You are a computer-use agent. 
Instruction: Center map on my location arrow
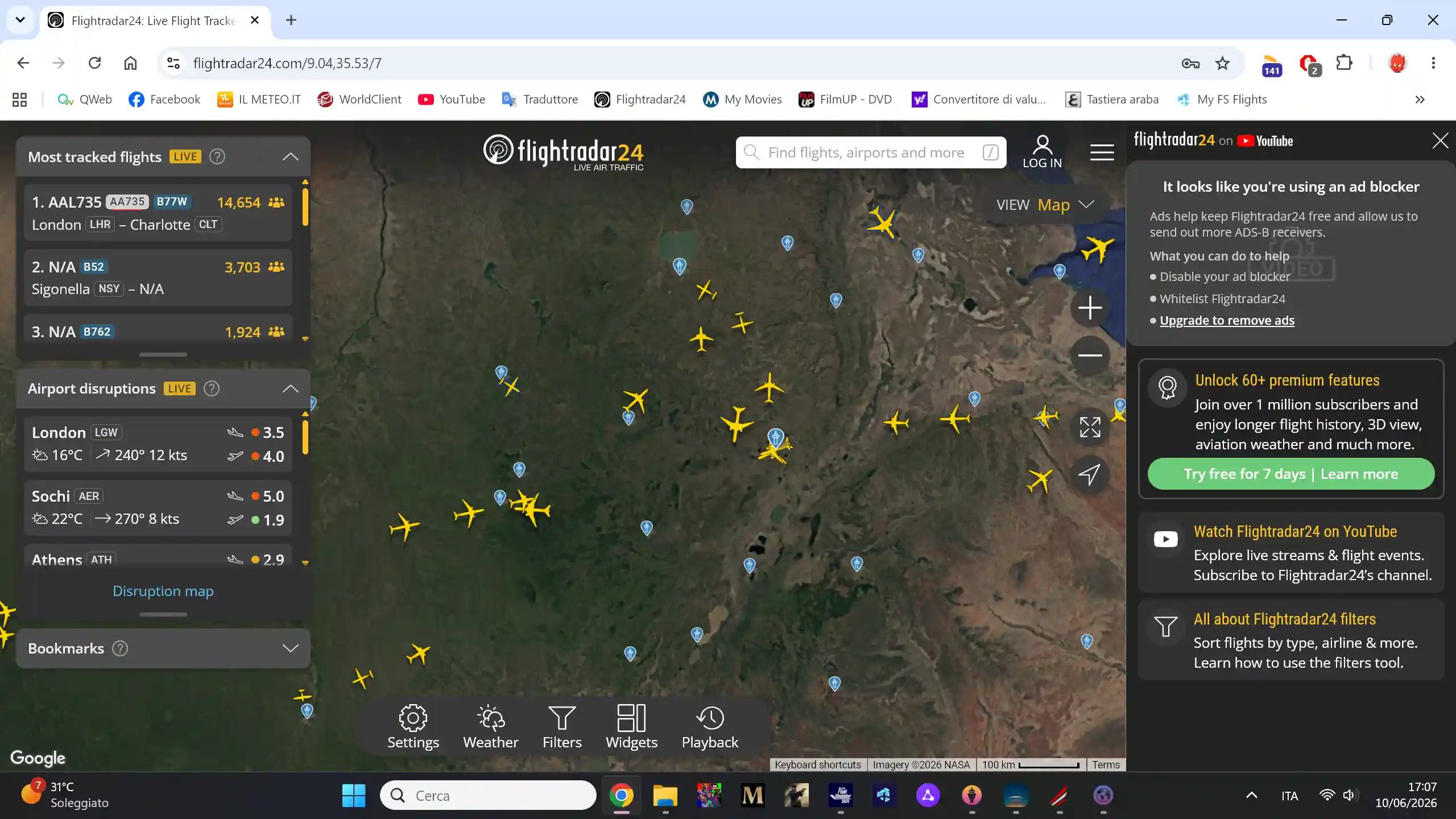(1090, 474)
